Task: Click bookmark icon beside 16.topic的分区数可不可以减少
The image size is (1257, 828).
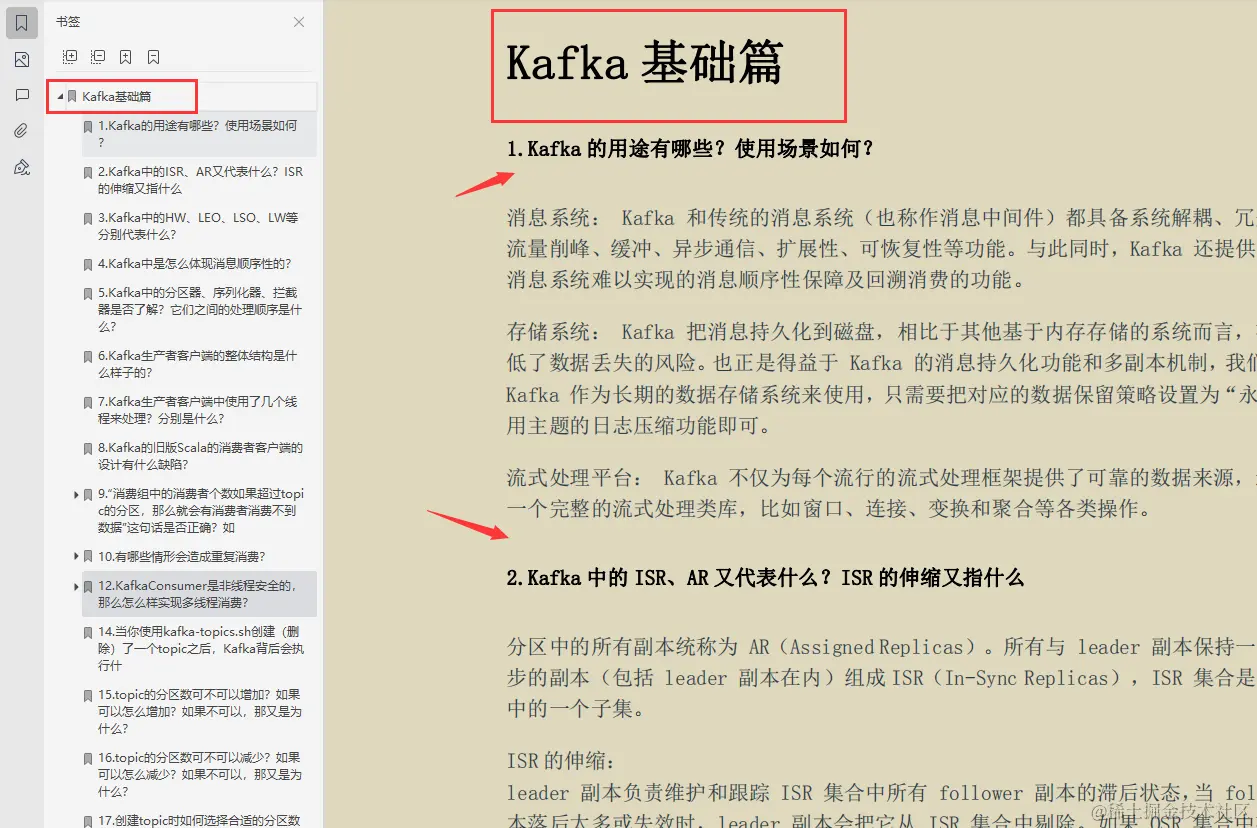Action: coord(88,758)
